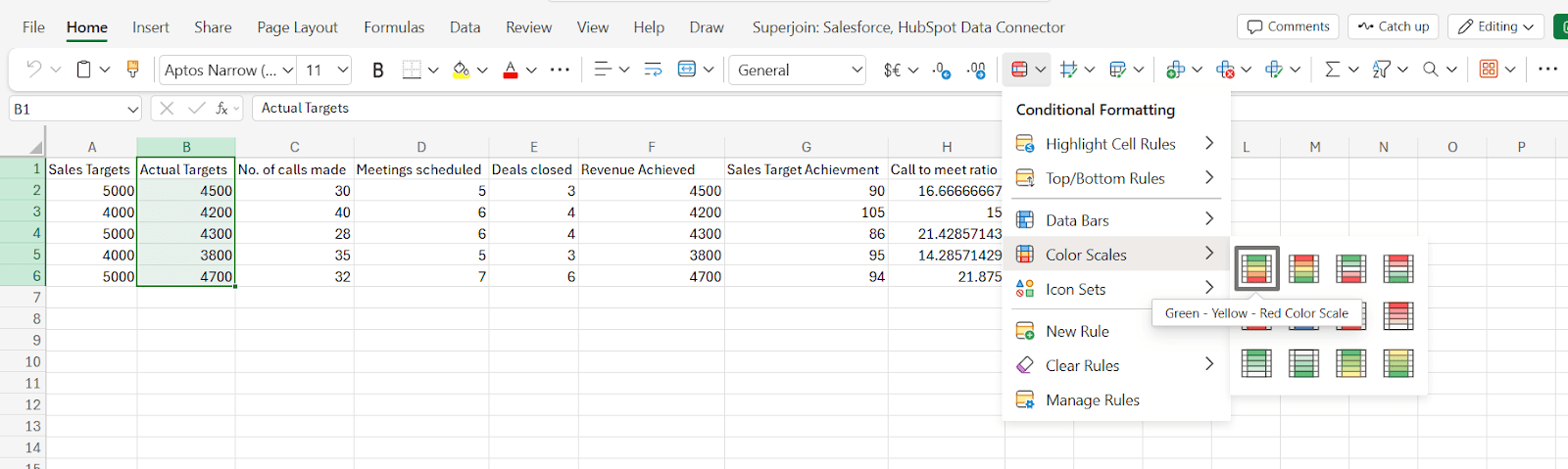Click Conditional Formatting toolbar icon

[1019, 70]
